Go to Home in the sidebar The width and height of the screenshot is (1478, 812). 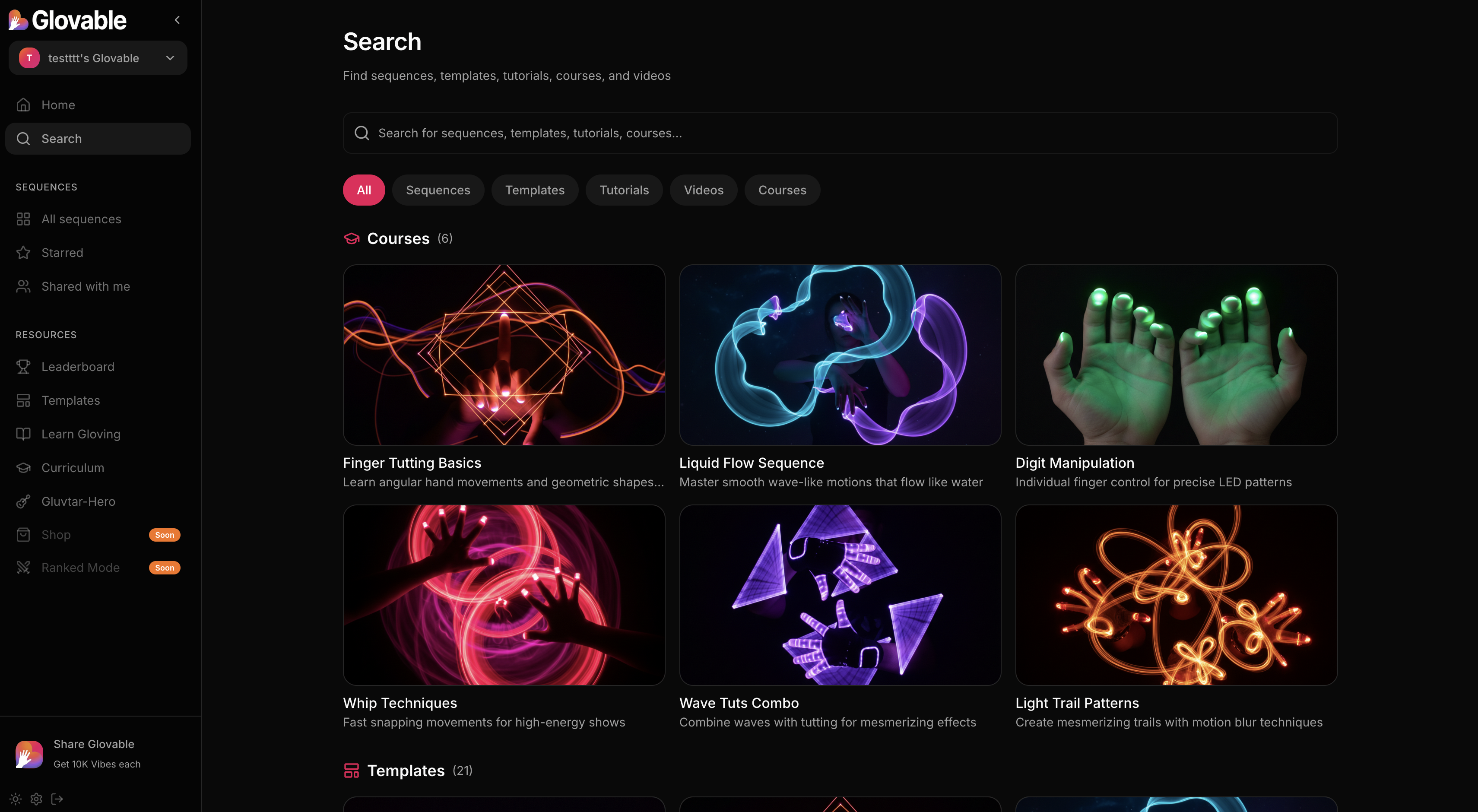[58, 105]
